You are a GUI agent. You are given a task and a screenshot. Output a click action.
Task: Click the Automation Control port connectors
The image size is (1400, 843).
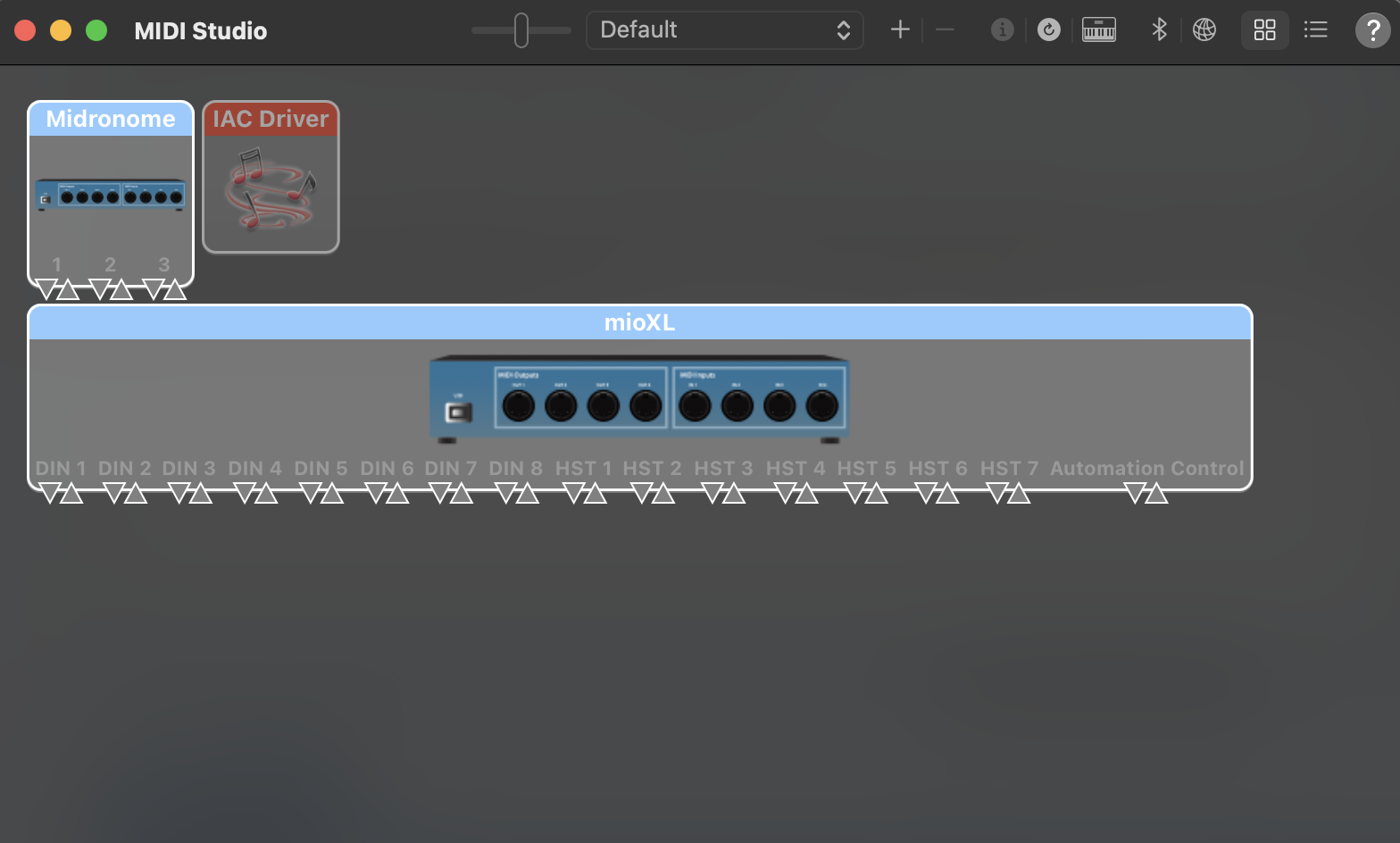(x=1146, y=493)
